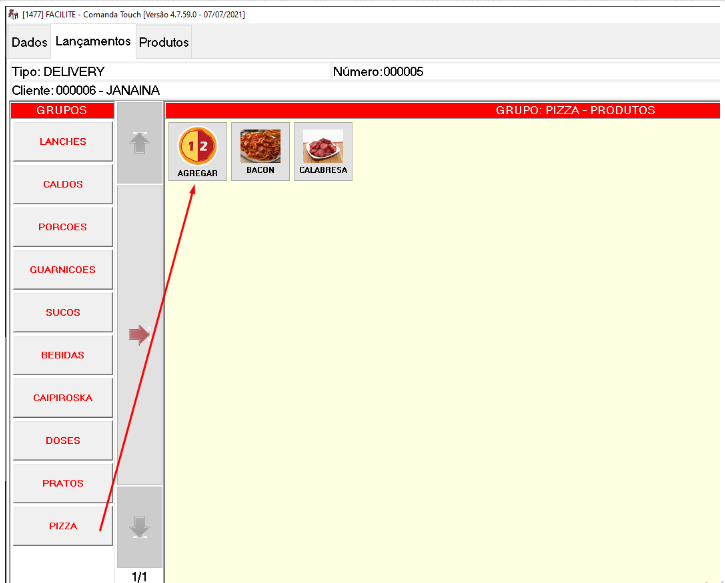Open the DOSES group
The image size is (725, 583).
63,440
